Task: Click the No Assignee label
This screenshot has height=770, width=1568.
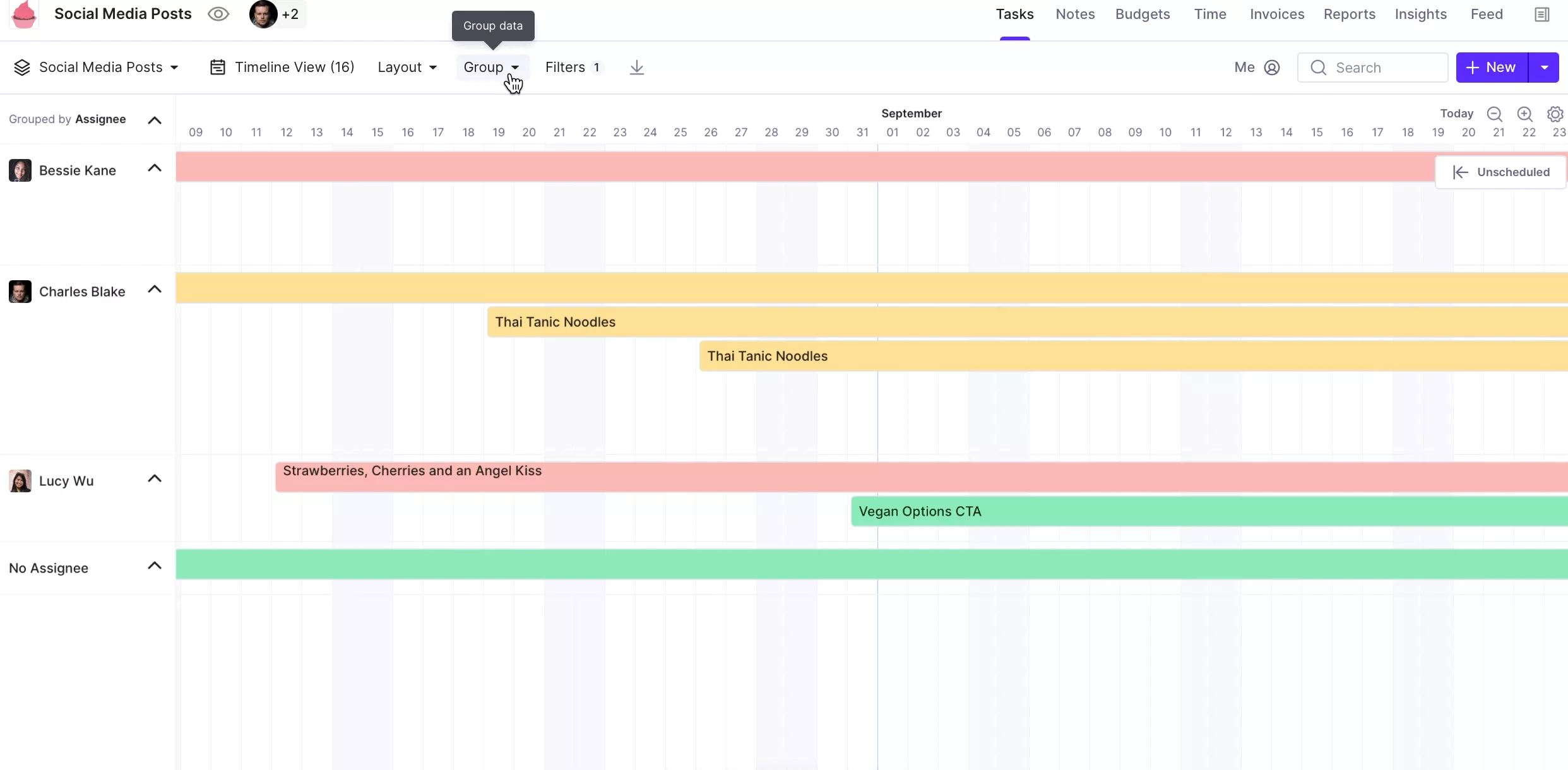Action: tap(49, 568)
